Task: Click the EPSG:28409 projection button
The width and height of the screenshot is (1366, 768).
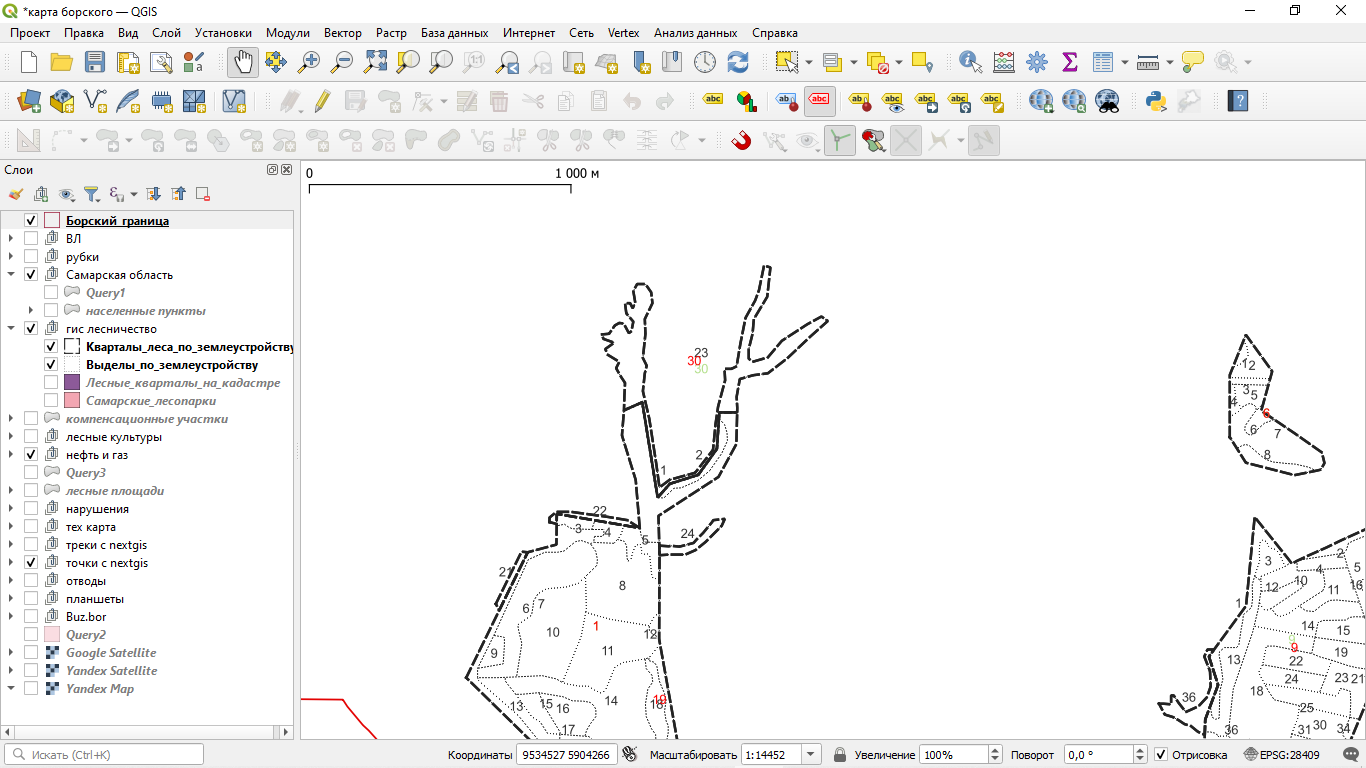Action: pyautogui.click(x=1282, y=755)
